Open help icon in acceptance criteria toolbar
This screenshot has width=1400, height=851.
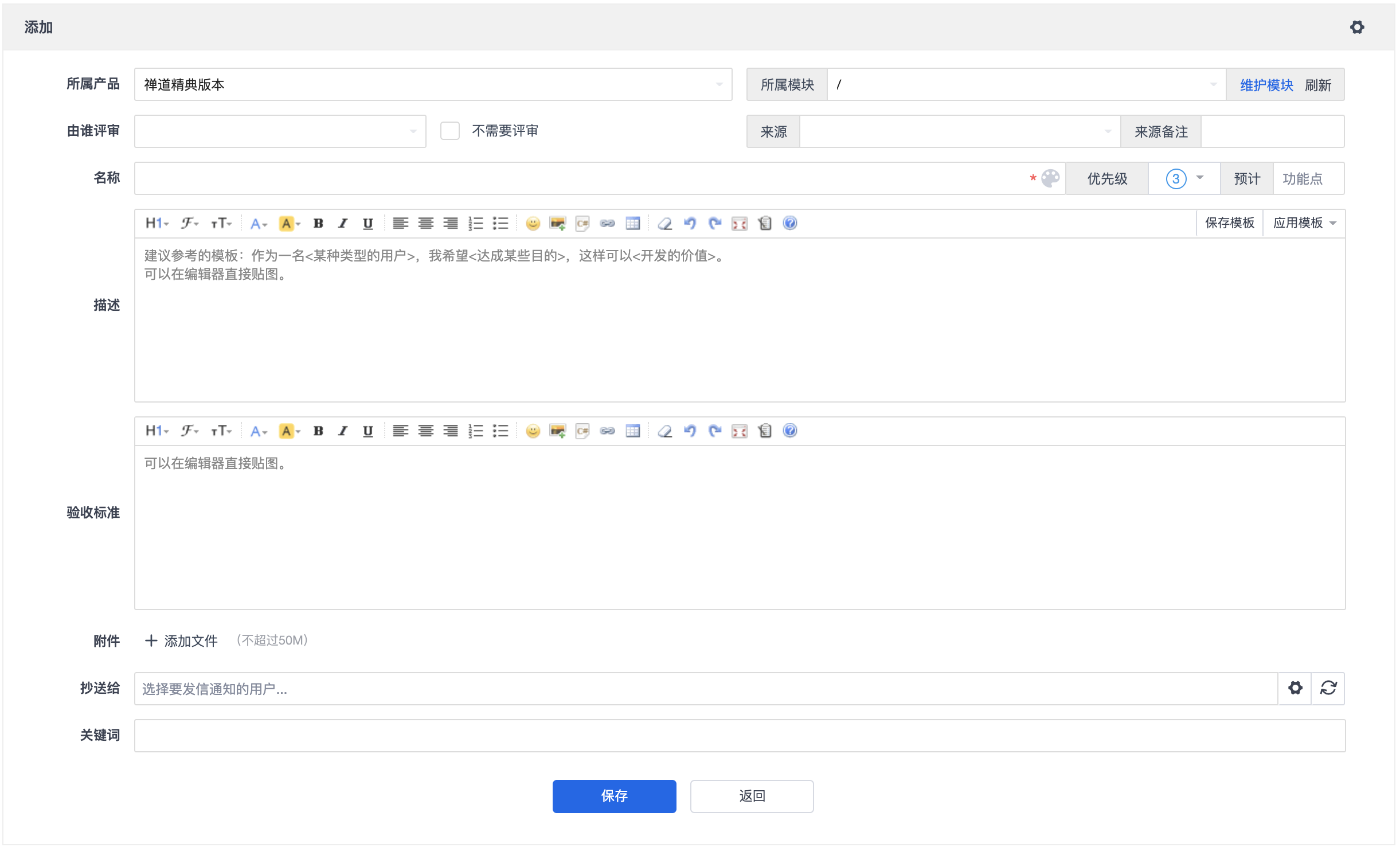pyautogui.click(x=789, y=431)
